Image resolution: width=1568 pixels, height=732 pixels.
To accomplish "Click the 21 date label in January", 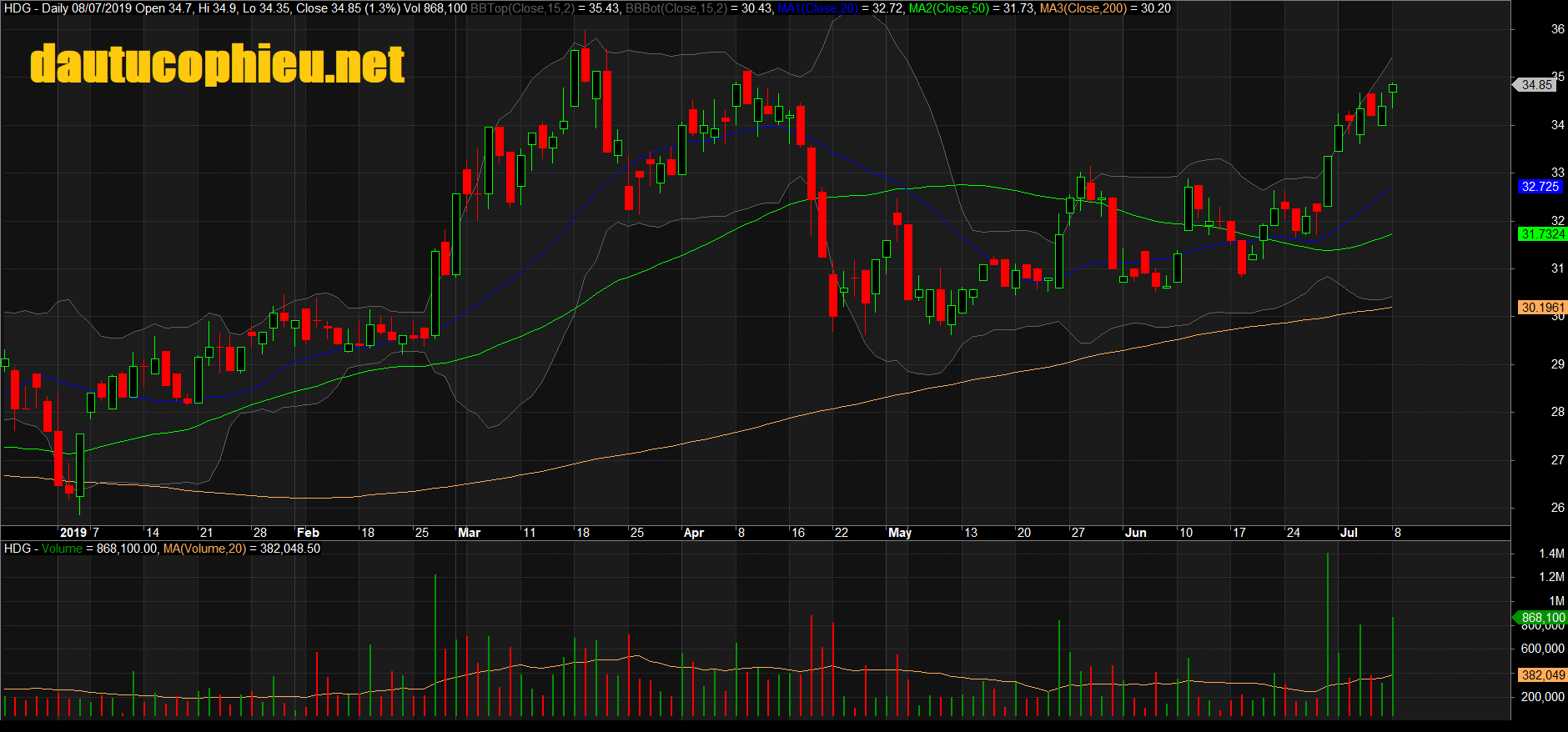I will pos(206,533).
